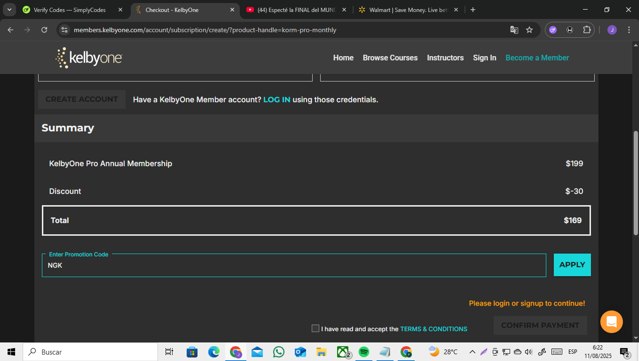Close the Walmart tab
The width and height of the screenshot is (639, 361).
[456, 10]
